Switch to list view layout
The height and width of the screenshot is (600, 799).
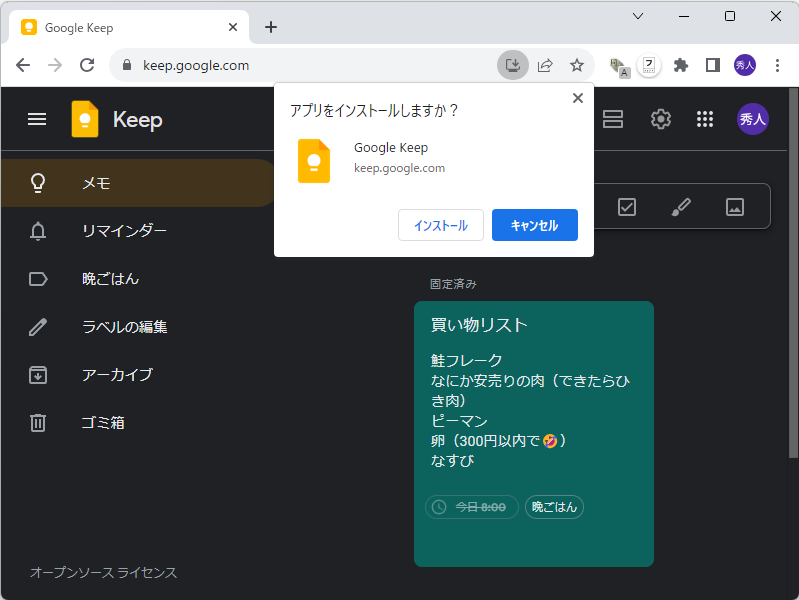(x=613, y=119)
